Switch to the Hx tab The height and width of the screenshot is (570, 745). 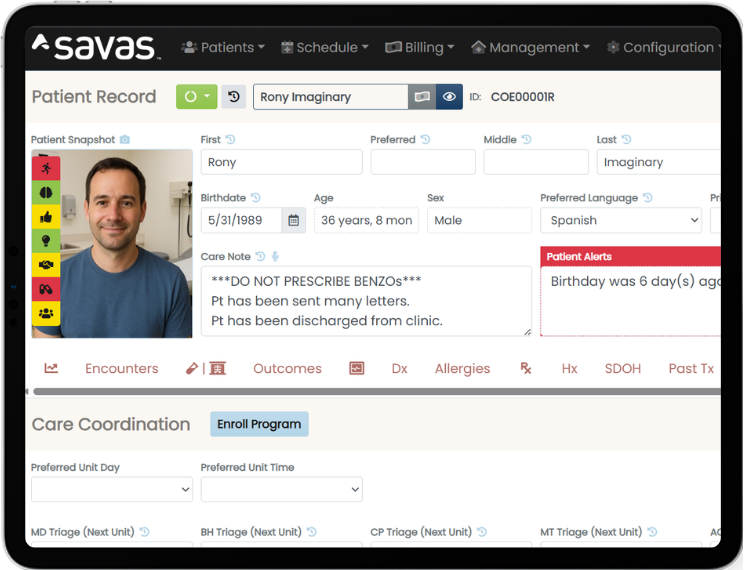[x=569, y=369]
